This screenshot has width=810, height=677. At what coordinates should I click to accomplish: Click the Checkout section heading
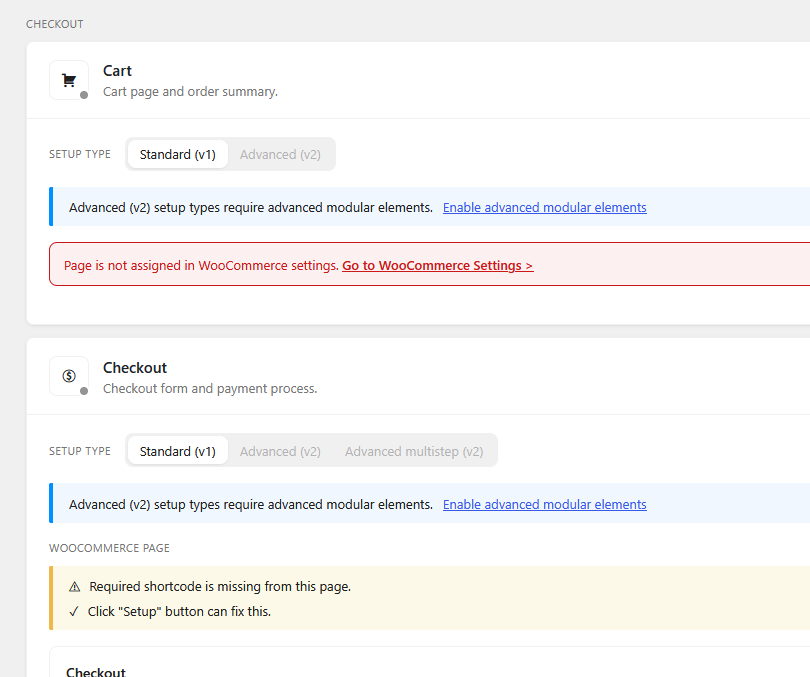click(135, 368)
